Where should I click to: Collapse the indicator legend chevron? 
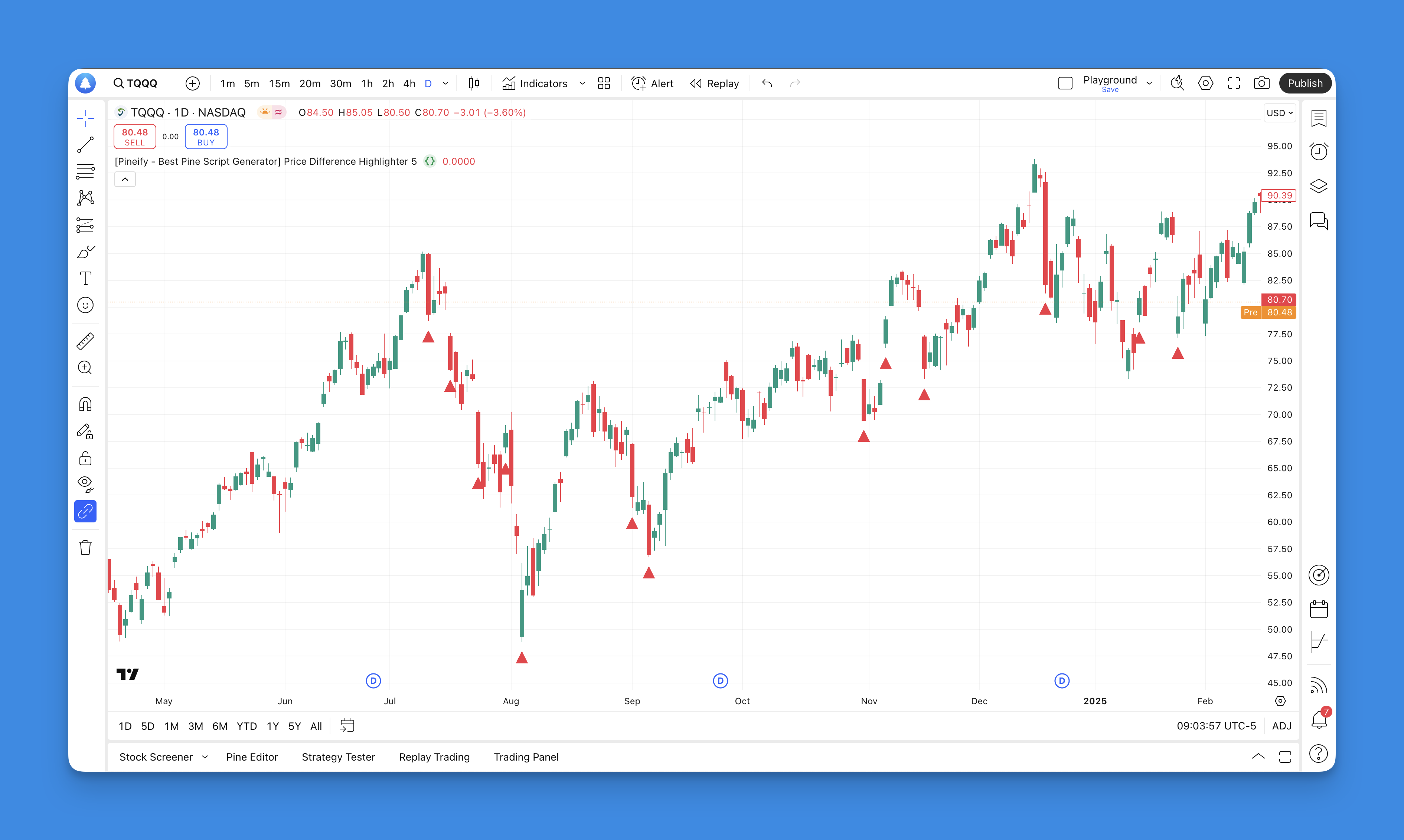point(125,180)
